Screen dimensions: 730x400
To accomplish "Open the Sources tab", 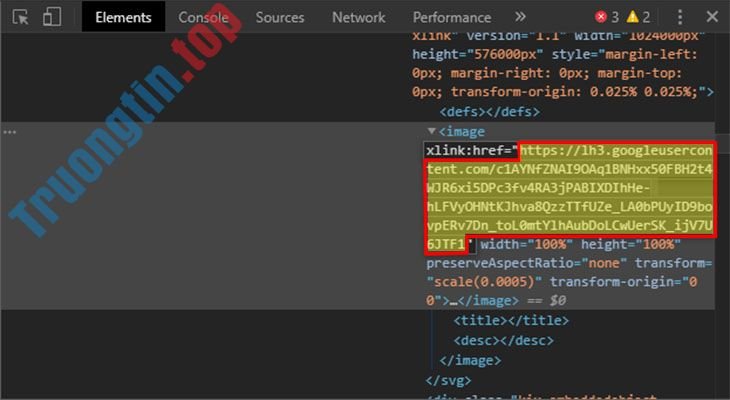I will (x=280, y=17).
